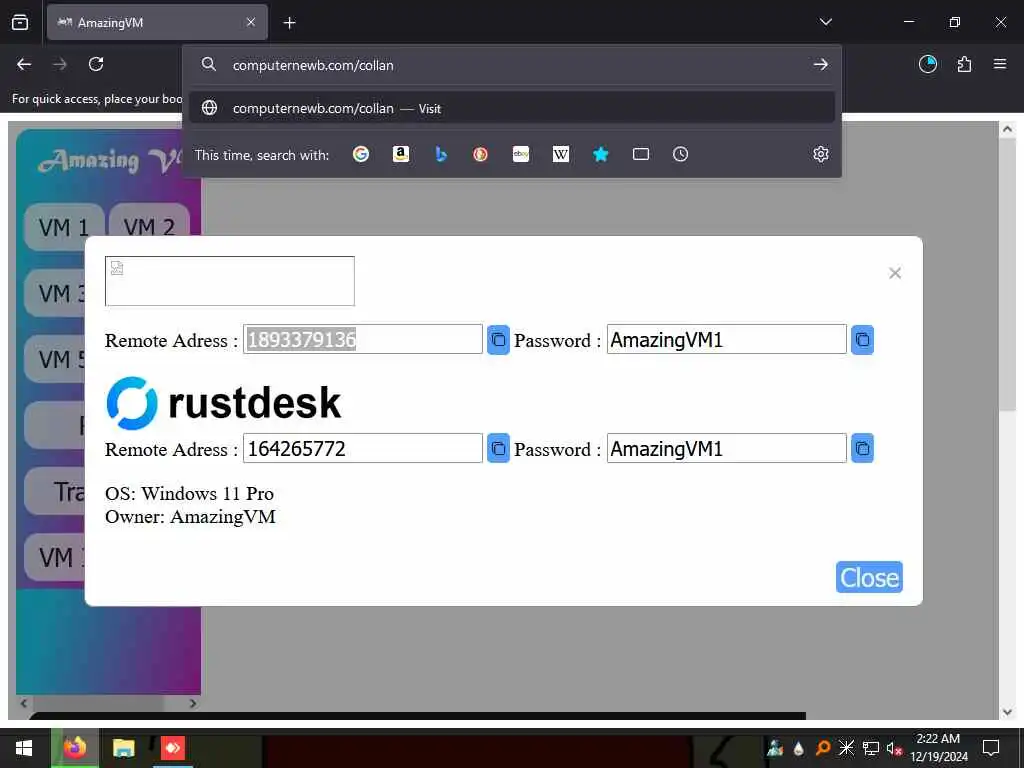Click the clock showing 2:22 AM
Screen dimensions: 1024x768
pyautogui.click(x=938, y=739)
